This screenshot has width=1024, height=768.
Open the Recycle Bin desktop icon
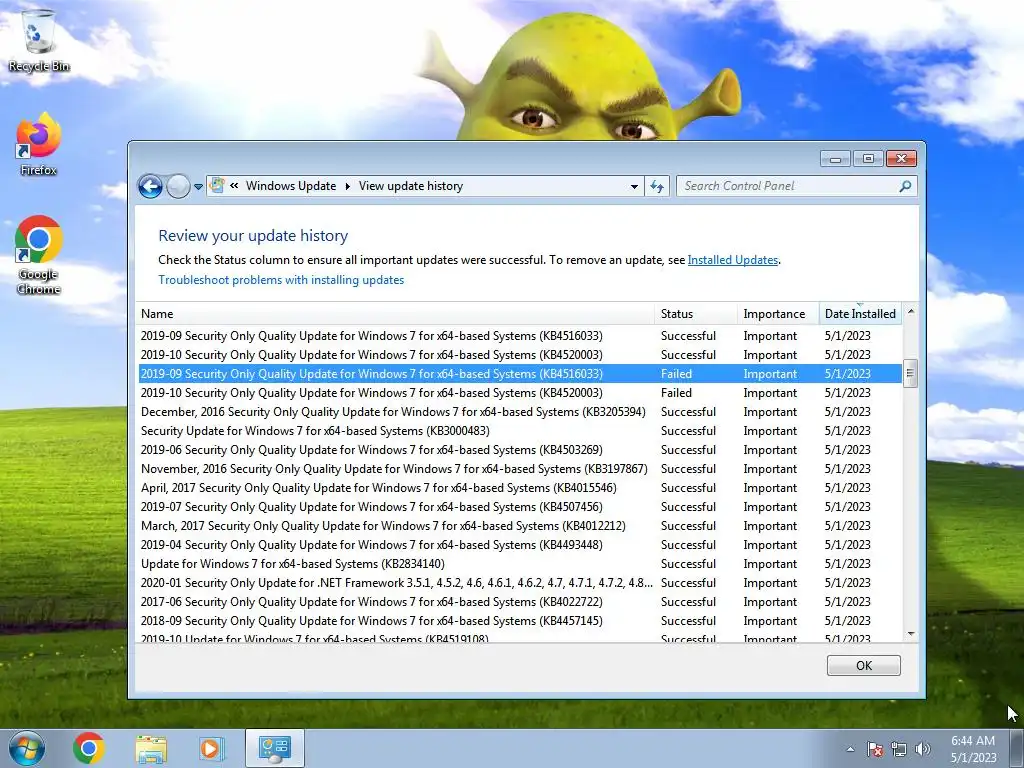tap(39, 39)
